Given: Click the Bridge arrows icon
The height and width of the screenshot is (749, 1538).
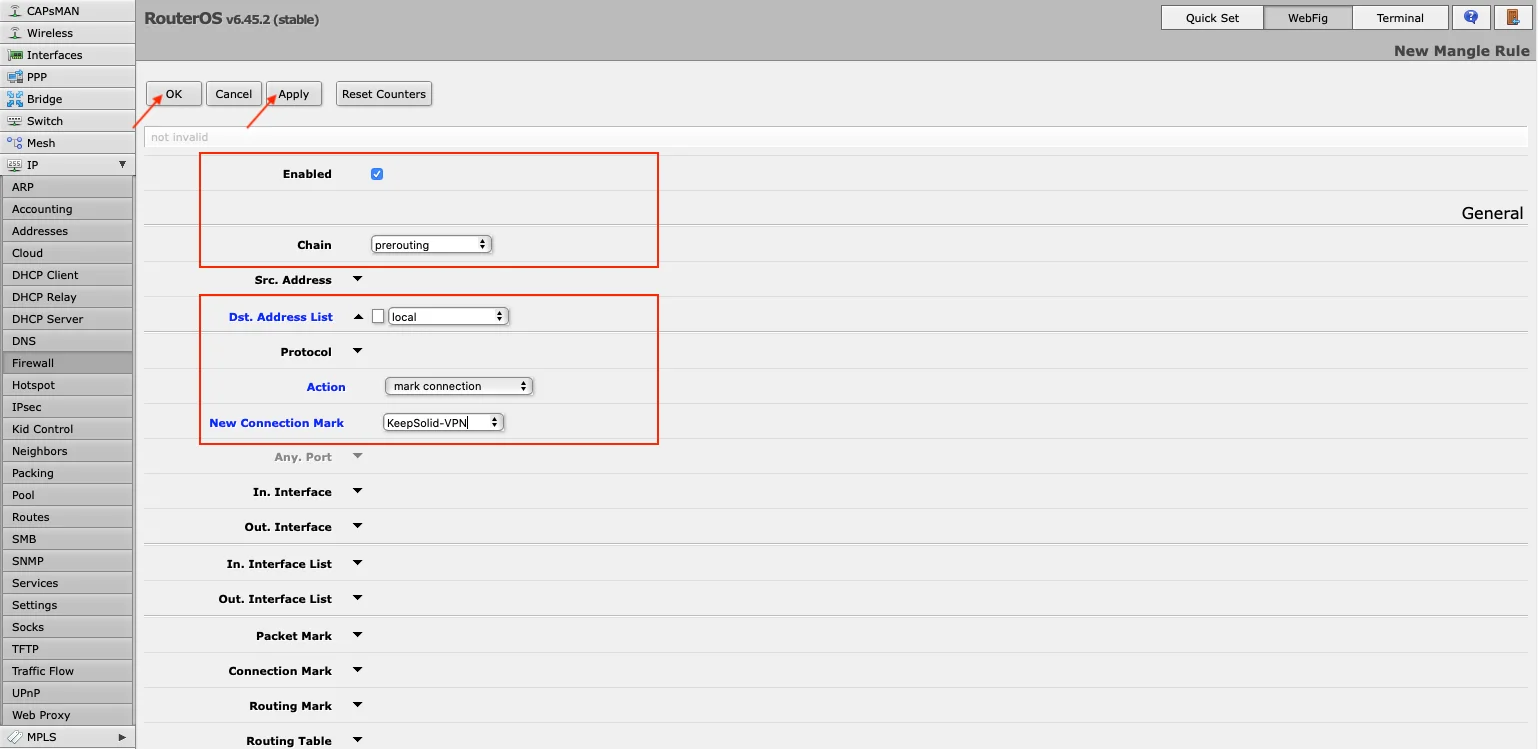Looking at the screenshot, I should point(14,99).
